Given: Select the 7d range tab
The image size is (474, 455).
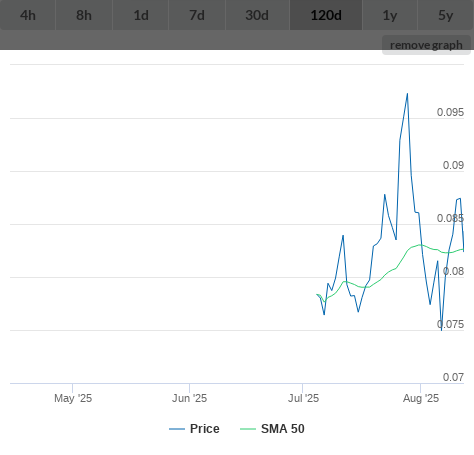Looking at the screenshot, I should tap(197, 15).
